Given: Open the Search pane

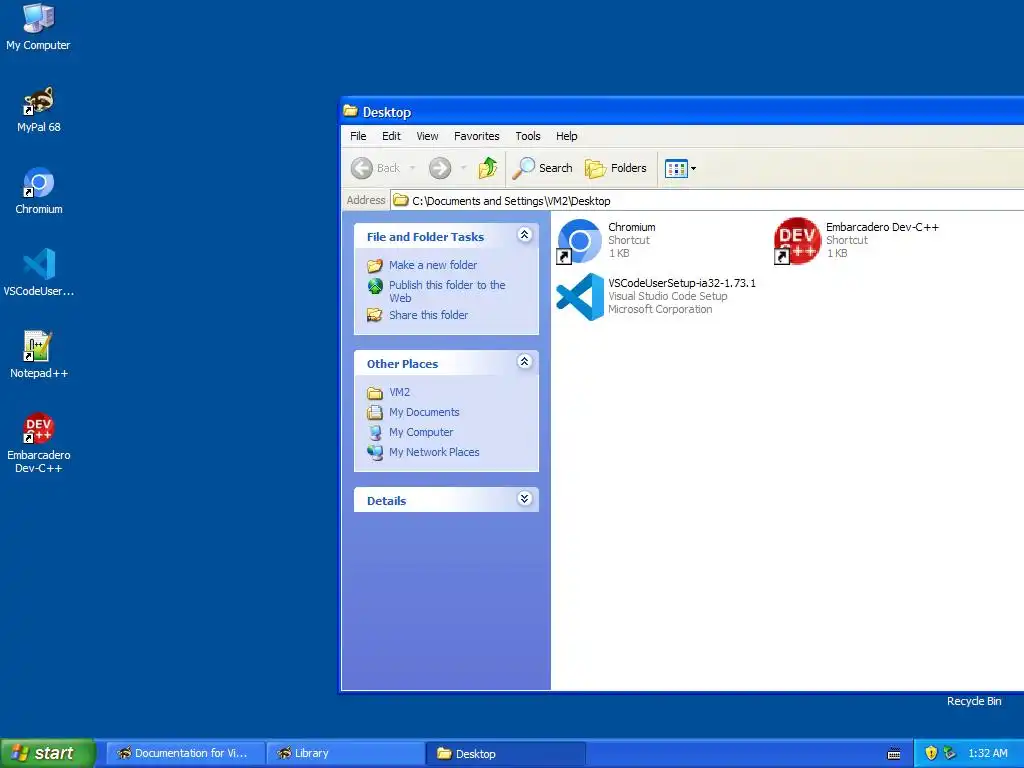Looking at the screenshot, I should coord(543,168).
